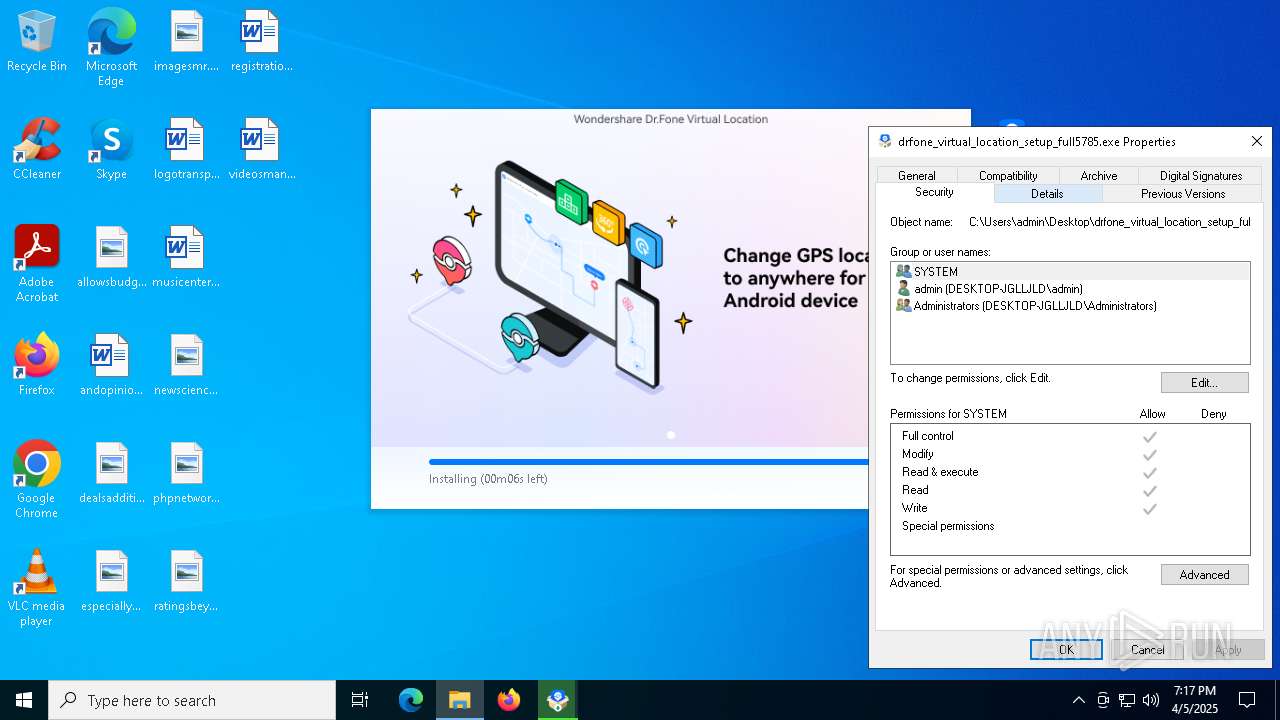The width and height of the screenshot is (1280, 720).
Task: Launch Edge from the taskbar
Action: pyautogui.click(x=411, y=700)
